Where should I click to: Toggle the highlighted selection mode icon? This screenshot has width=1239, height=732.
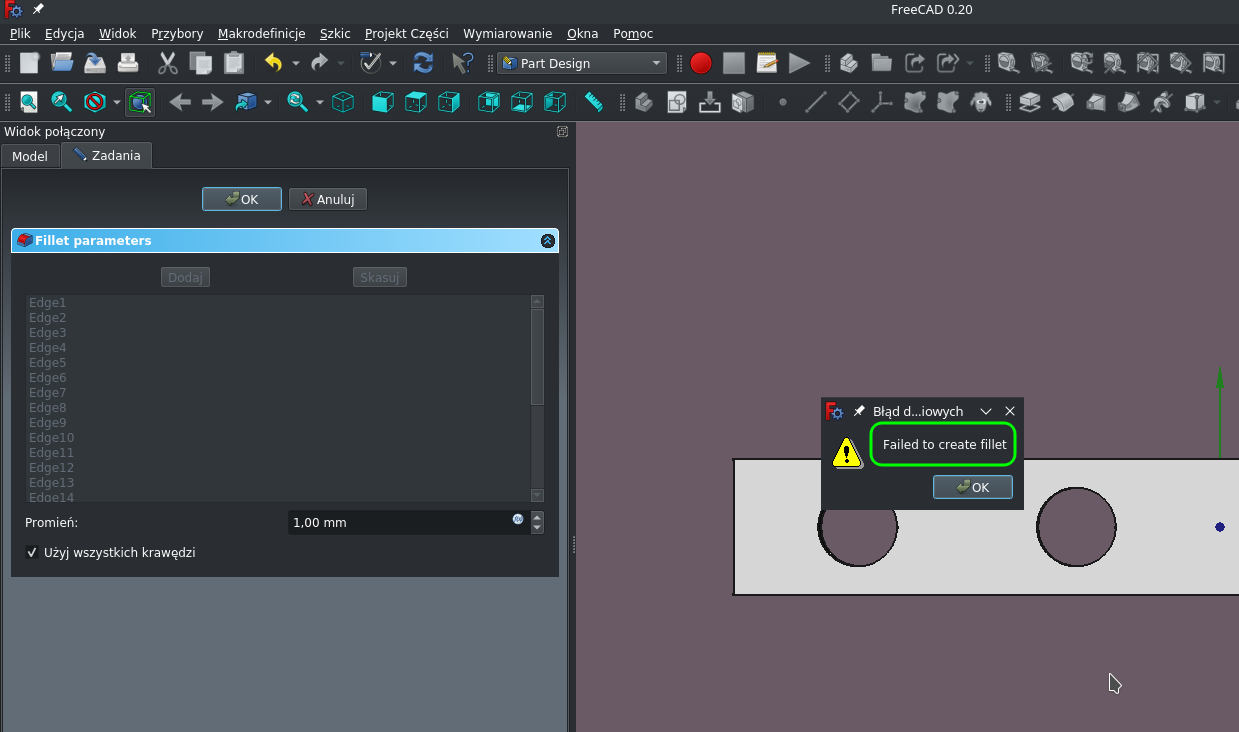140,101
